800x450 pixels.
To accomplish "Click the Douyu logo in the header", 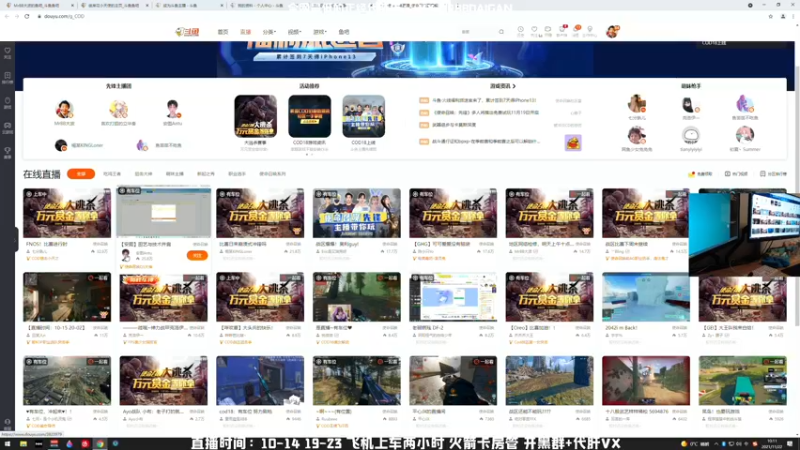I will click(187, 32).
